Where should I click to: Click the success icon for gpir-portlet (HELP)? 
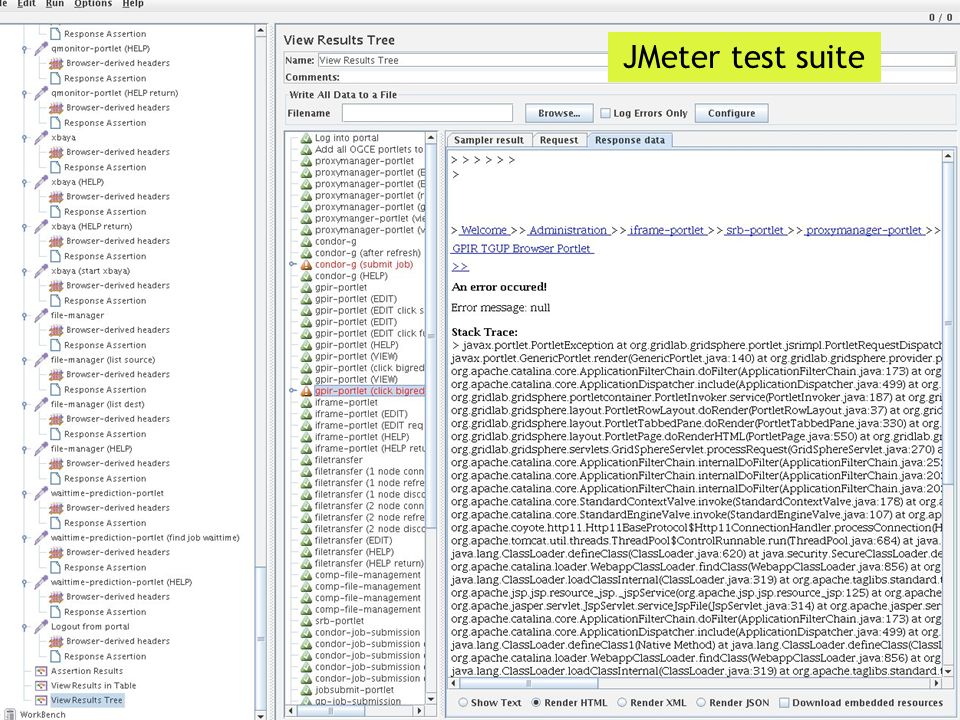306,345
